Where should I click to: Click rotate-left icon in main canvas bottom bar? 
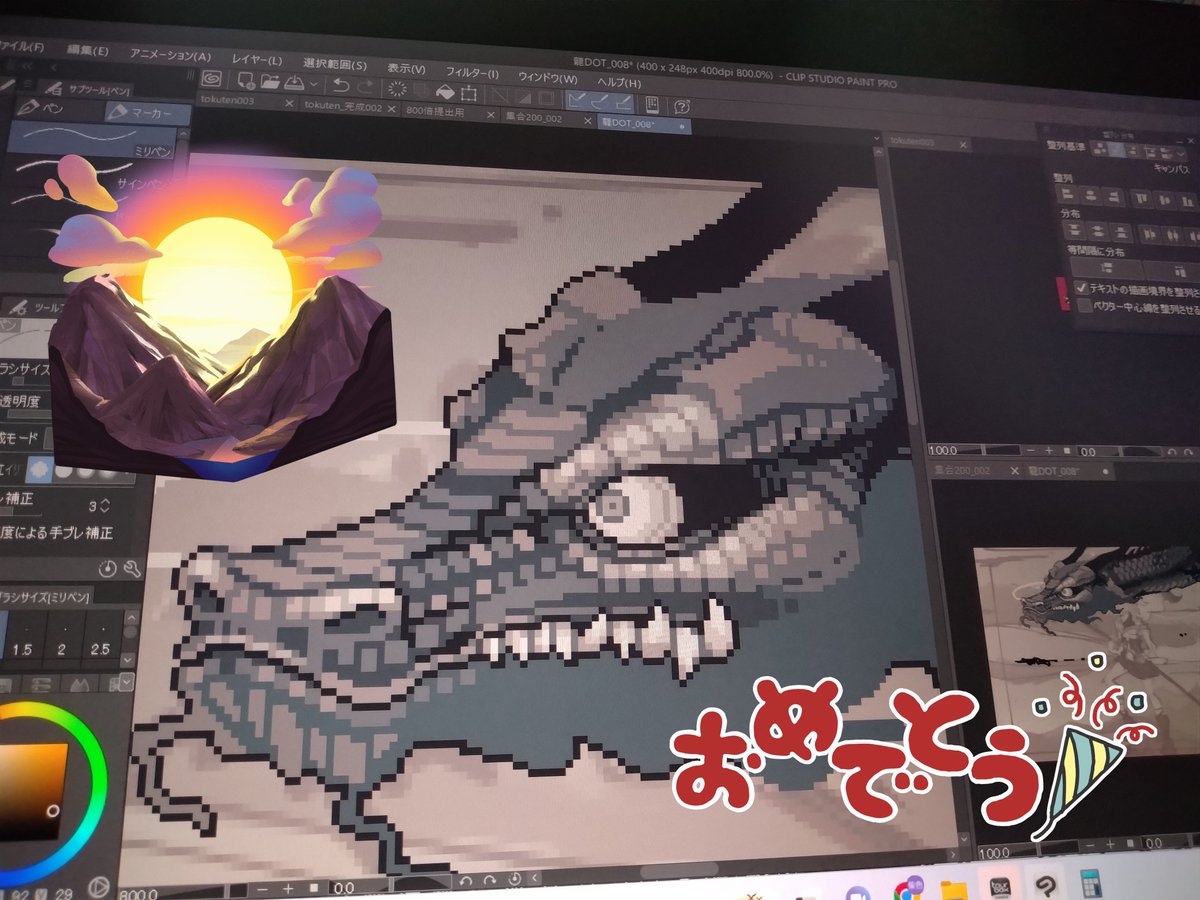click(466, 880)
